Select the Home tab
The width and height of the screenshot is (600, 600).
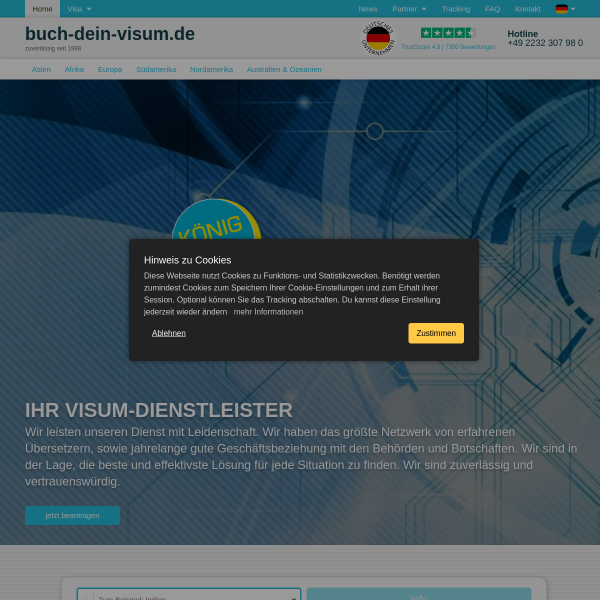(x=42, y=9)
